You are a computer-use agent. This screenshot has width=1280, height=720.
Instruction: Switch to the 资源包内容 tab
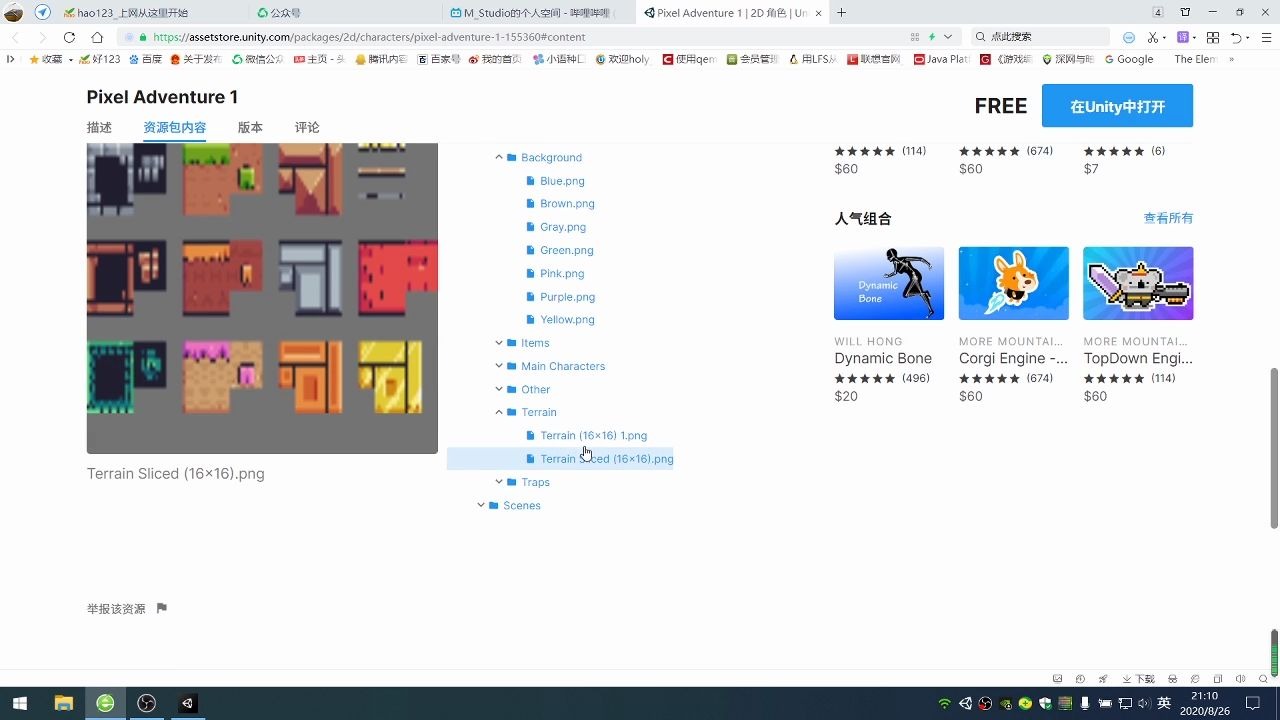[175, 128]
